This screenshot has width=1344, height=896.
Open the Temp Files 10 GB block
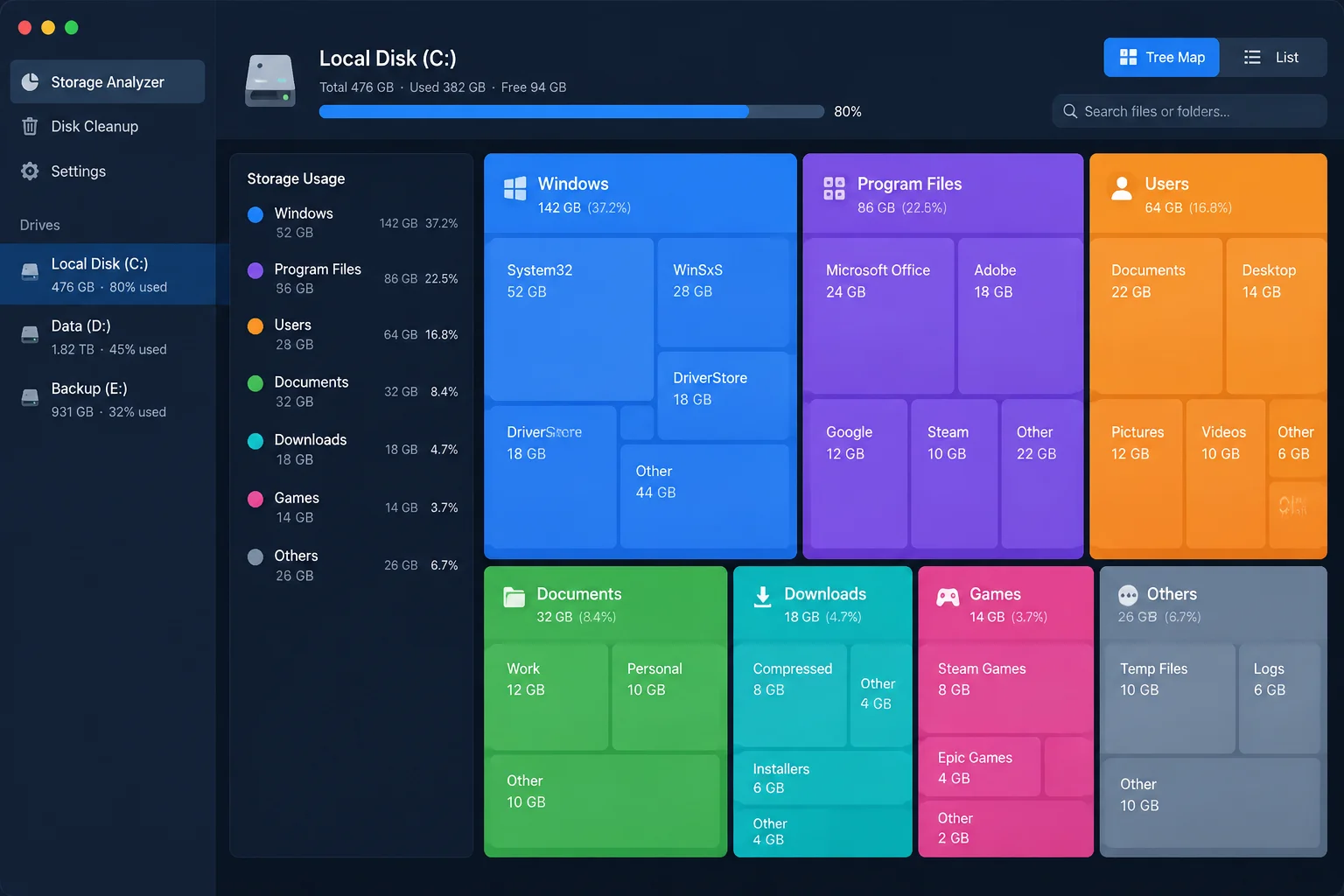click(1169, 698)
